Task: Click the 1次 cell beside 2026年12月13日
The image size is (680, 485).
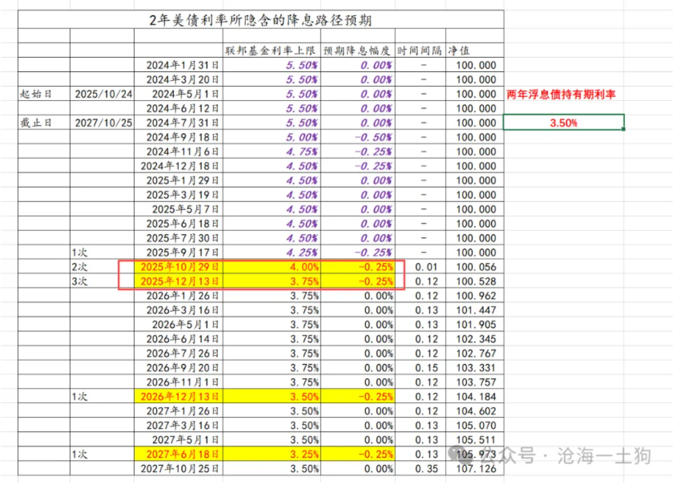Action: [102, 397]
